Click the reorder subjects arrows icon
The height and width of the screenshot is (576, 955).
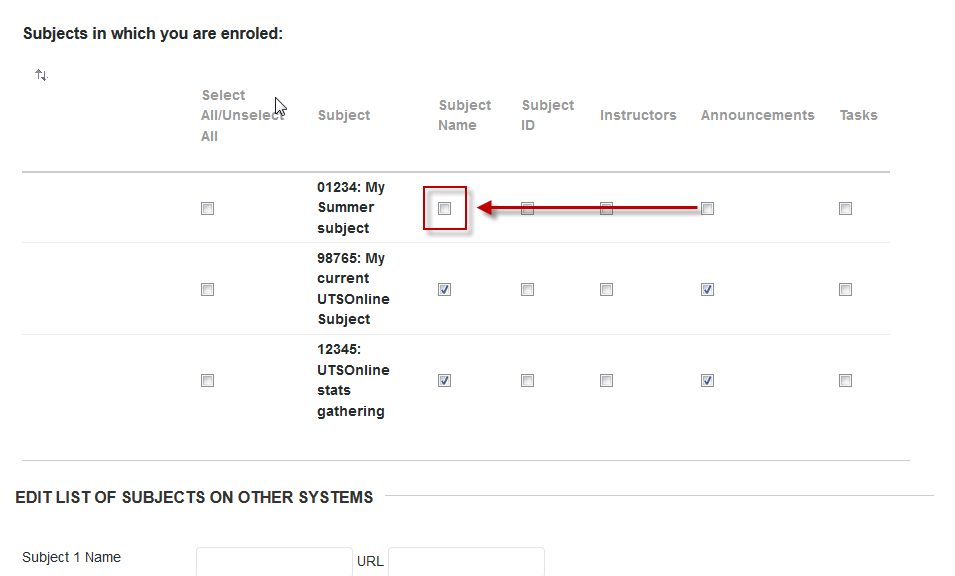(41, 75)
